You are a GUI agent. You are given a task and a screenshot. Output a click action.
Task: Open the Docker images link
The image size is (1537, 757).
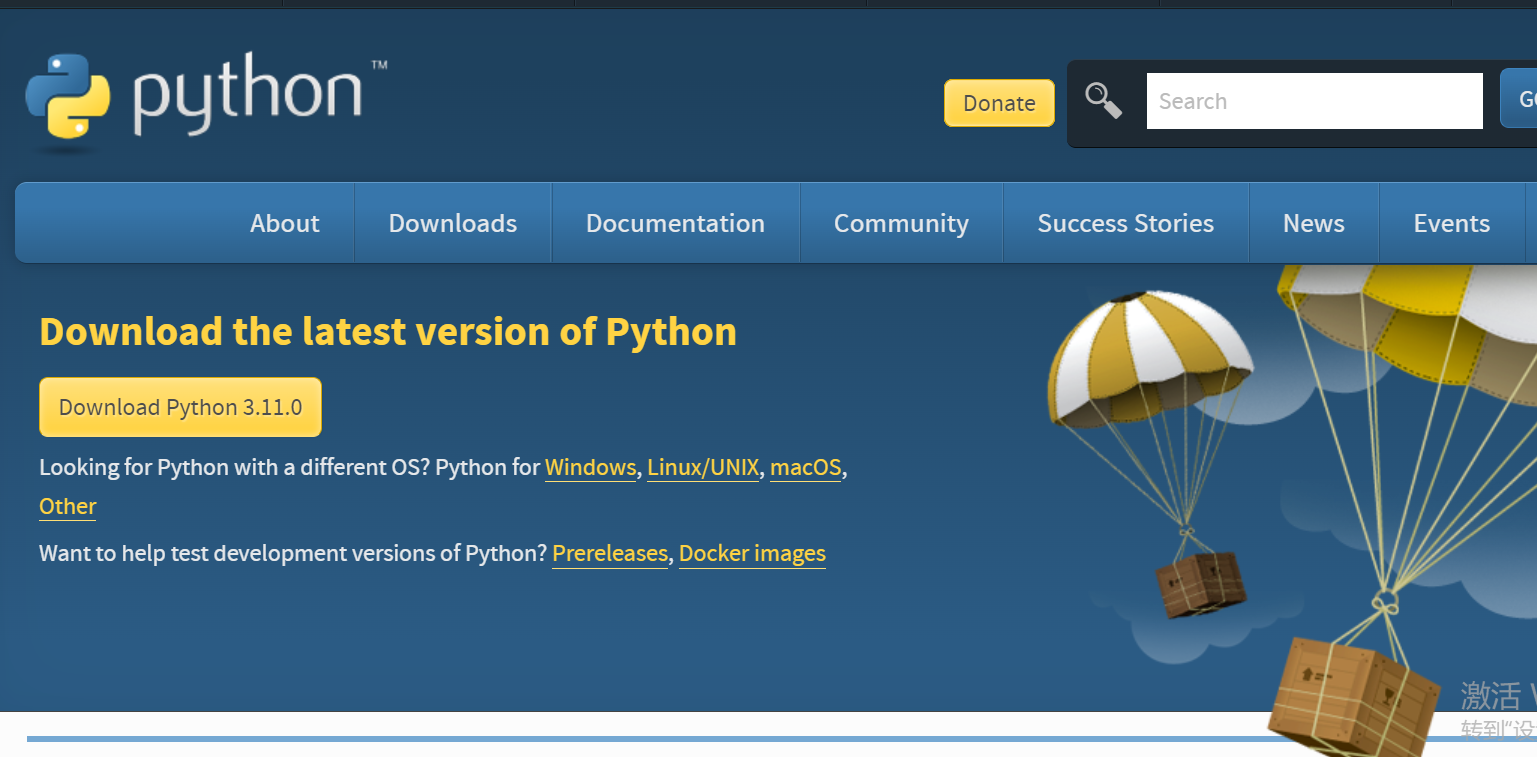(x=752, y=553)
